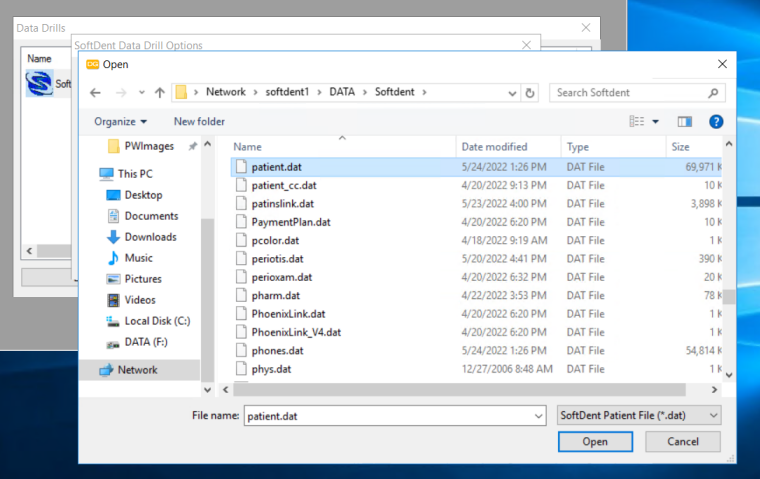Viewport: 760px width, 479px height.
Task: Select Local Disk (C:) drive
Action: (x=157, y=321)
